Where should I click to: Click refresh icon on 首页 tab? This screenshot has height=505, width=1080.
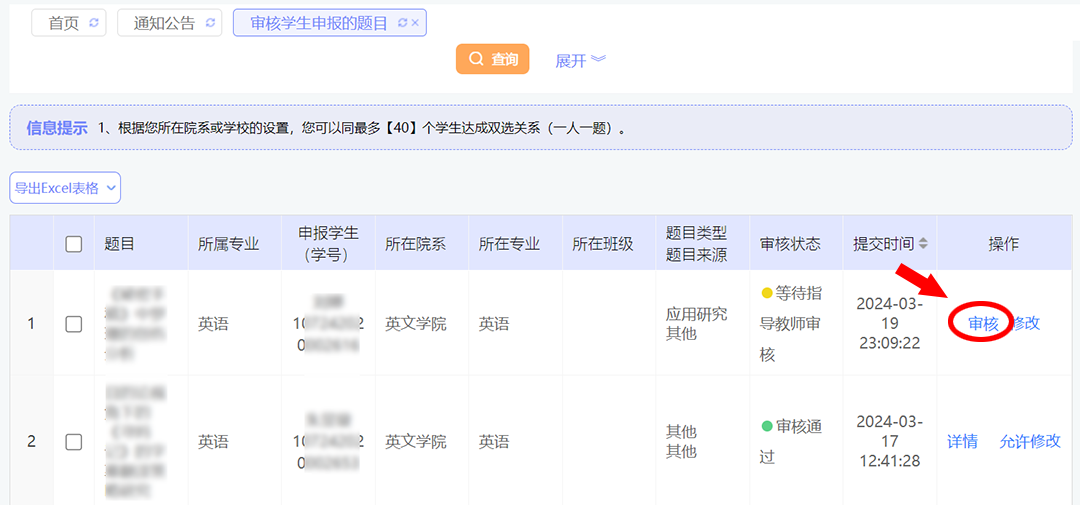[x=94, y=24]
